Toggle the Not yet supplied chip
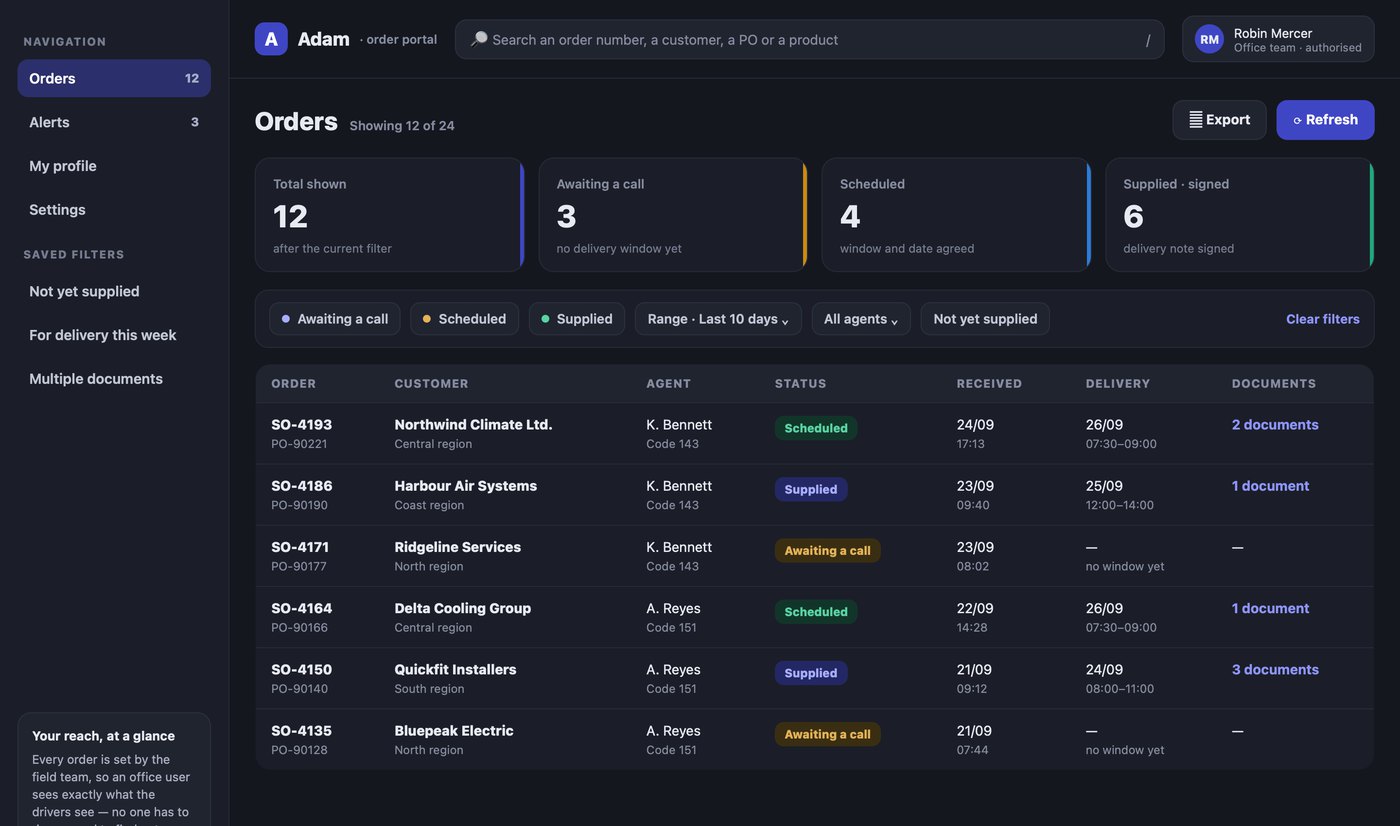 point(985,319)
